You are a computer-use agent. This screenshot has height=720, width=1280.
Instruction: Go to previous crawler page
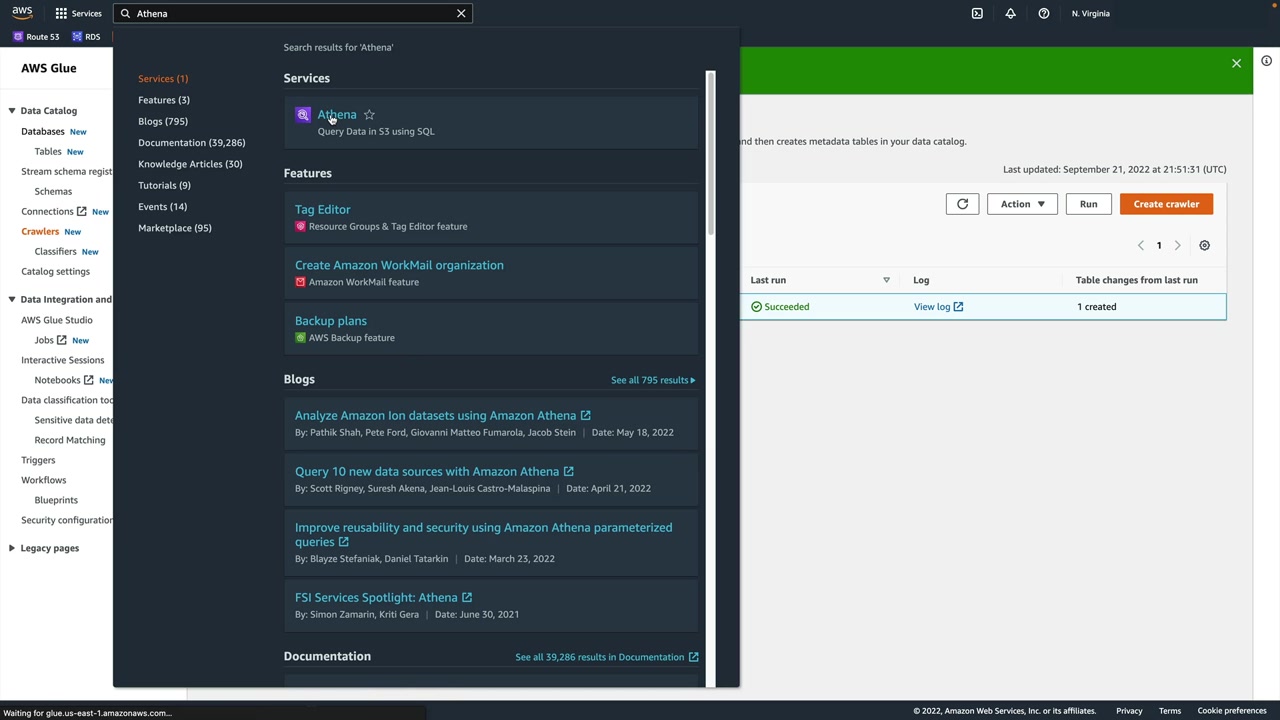point(1141,245)
